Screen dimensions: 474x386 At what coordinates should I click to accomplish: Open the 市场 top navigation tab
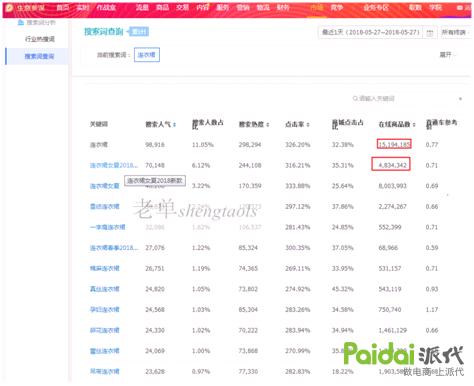[316, 7]
